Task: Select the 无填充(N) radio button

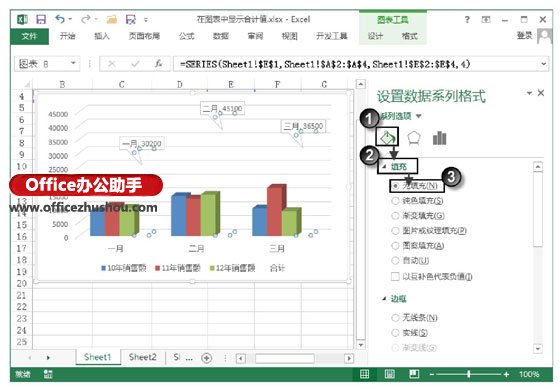Action: 395,186
